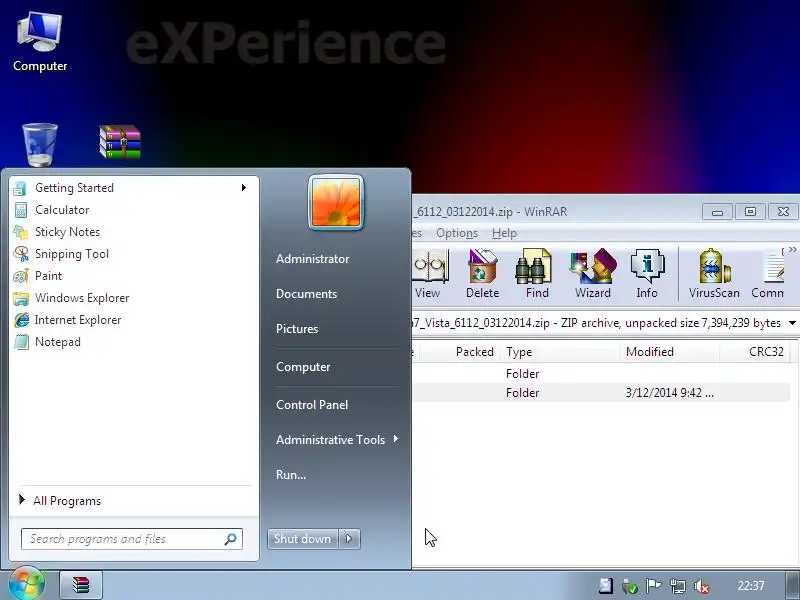
Task: Launch Calculator from the Start menu
Action: [62, 210]
